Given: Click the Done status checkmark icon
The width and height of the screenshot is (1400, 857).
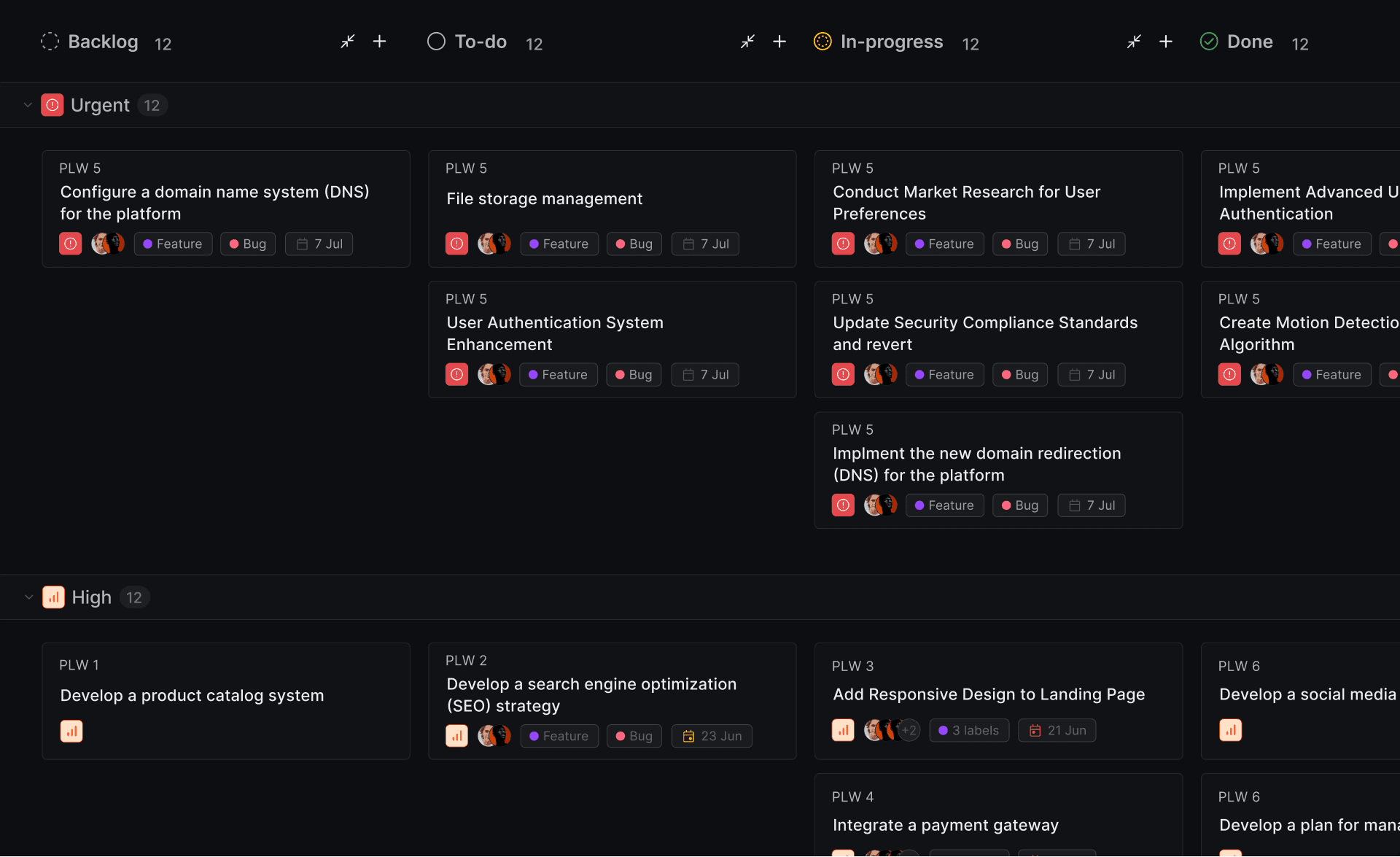Looking at the screenshot, I should coord(1209,42).
